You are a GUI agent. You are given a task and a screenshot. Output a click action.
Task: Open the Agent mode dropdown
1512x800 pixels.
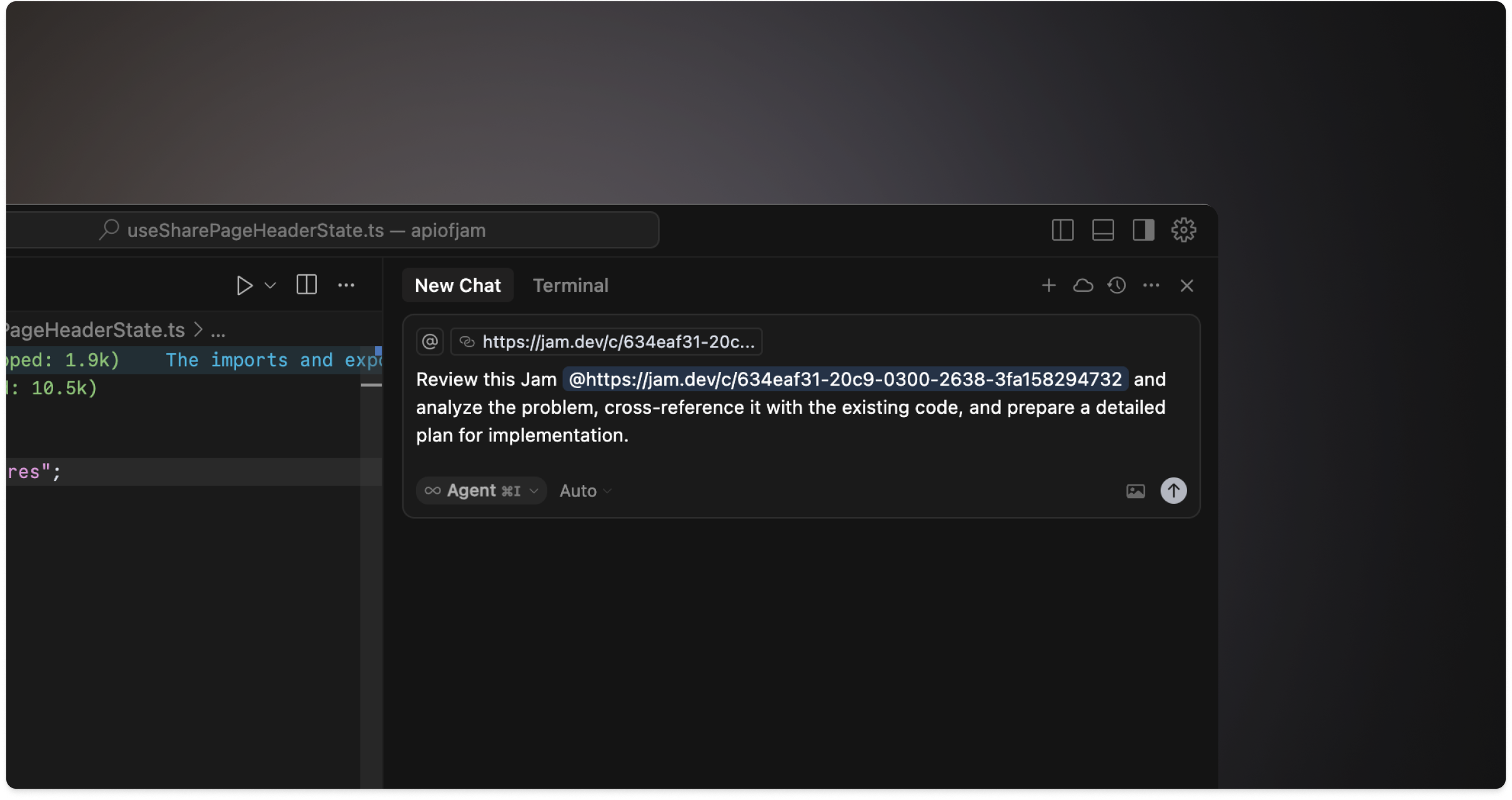coord(481,491)
